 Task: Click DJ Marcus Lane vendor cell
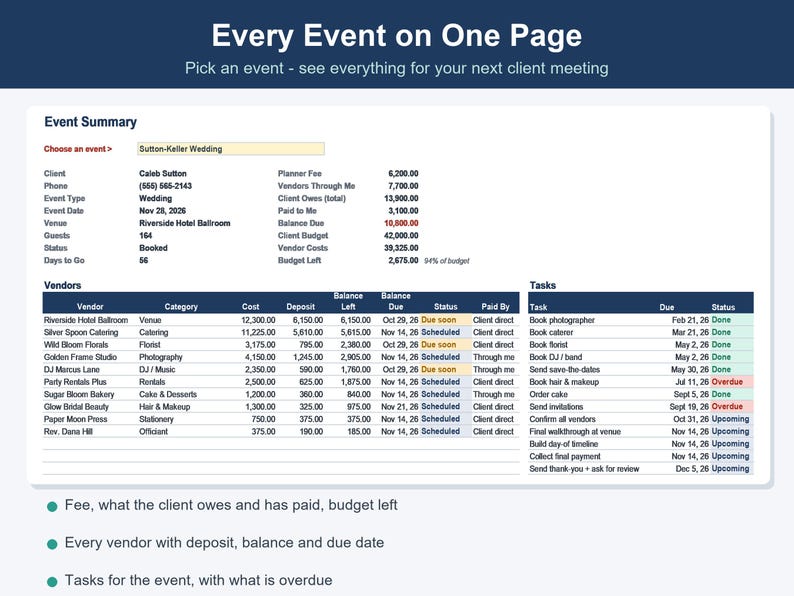tap(71, 370)
